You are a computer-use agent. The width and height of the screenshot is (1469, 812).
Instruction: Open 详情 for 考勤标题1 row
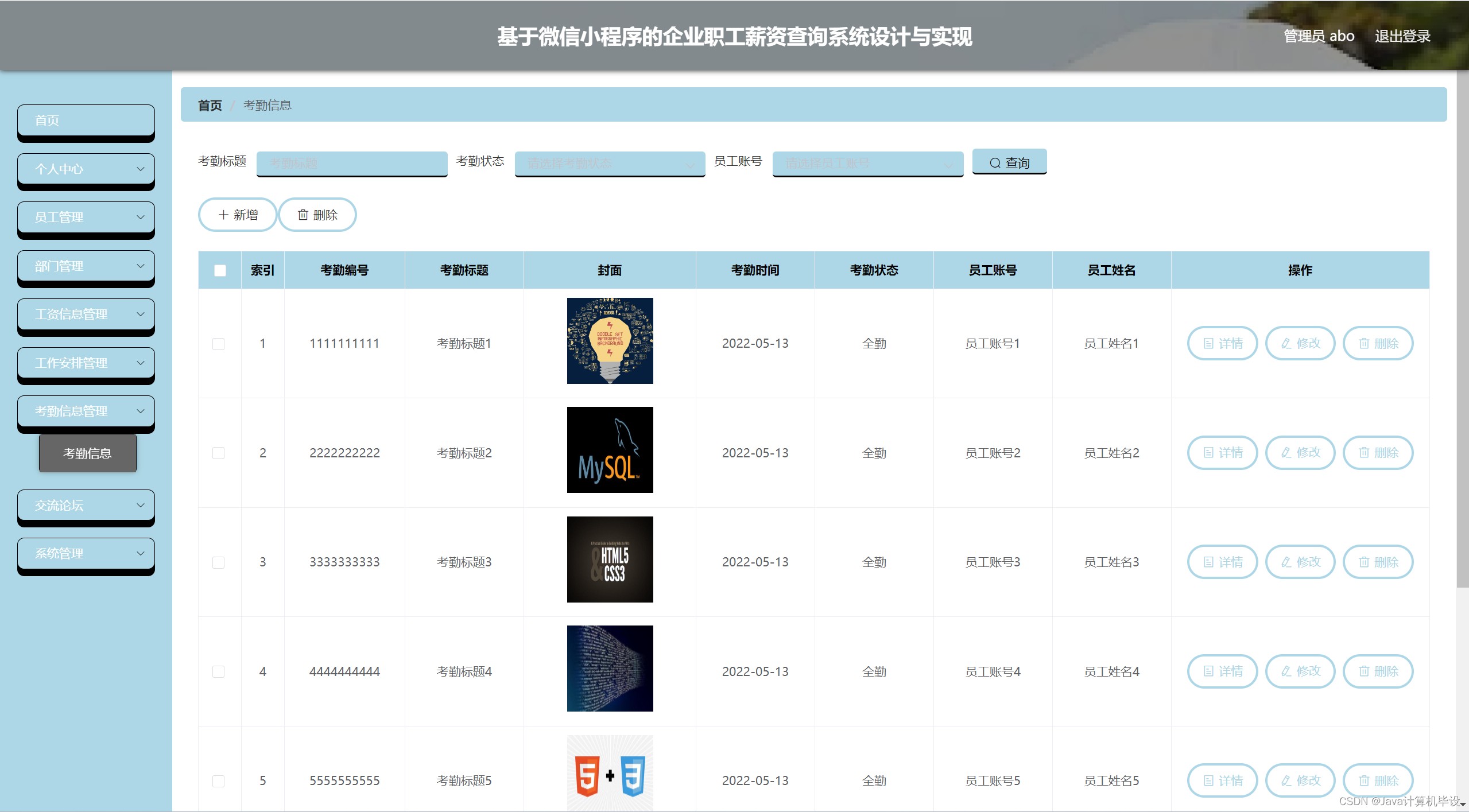(1222, 343)
